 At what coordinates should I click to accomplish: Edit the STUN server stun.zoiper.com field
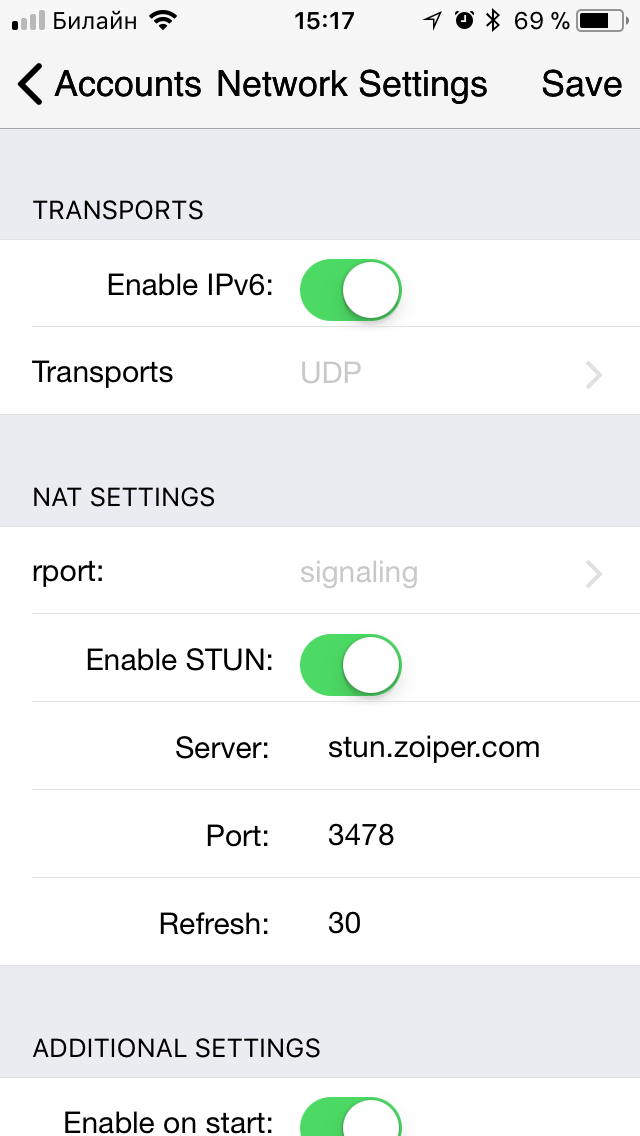[433, 747]
